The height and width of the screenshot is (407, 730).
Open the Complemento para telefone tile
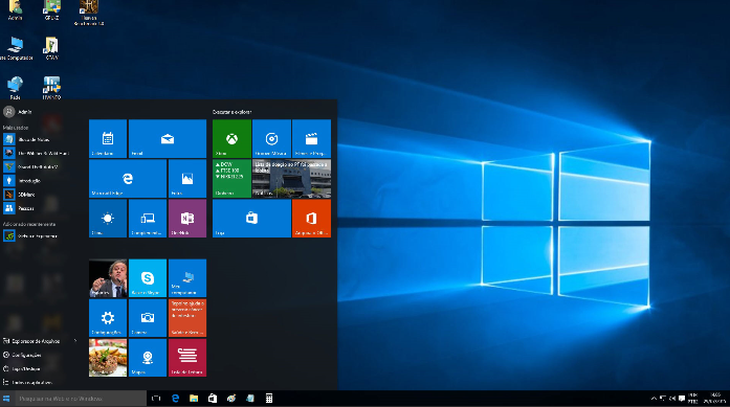(148, 218)
